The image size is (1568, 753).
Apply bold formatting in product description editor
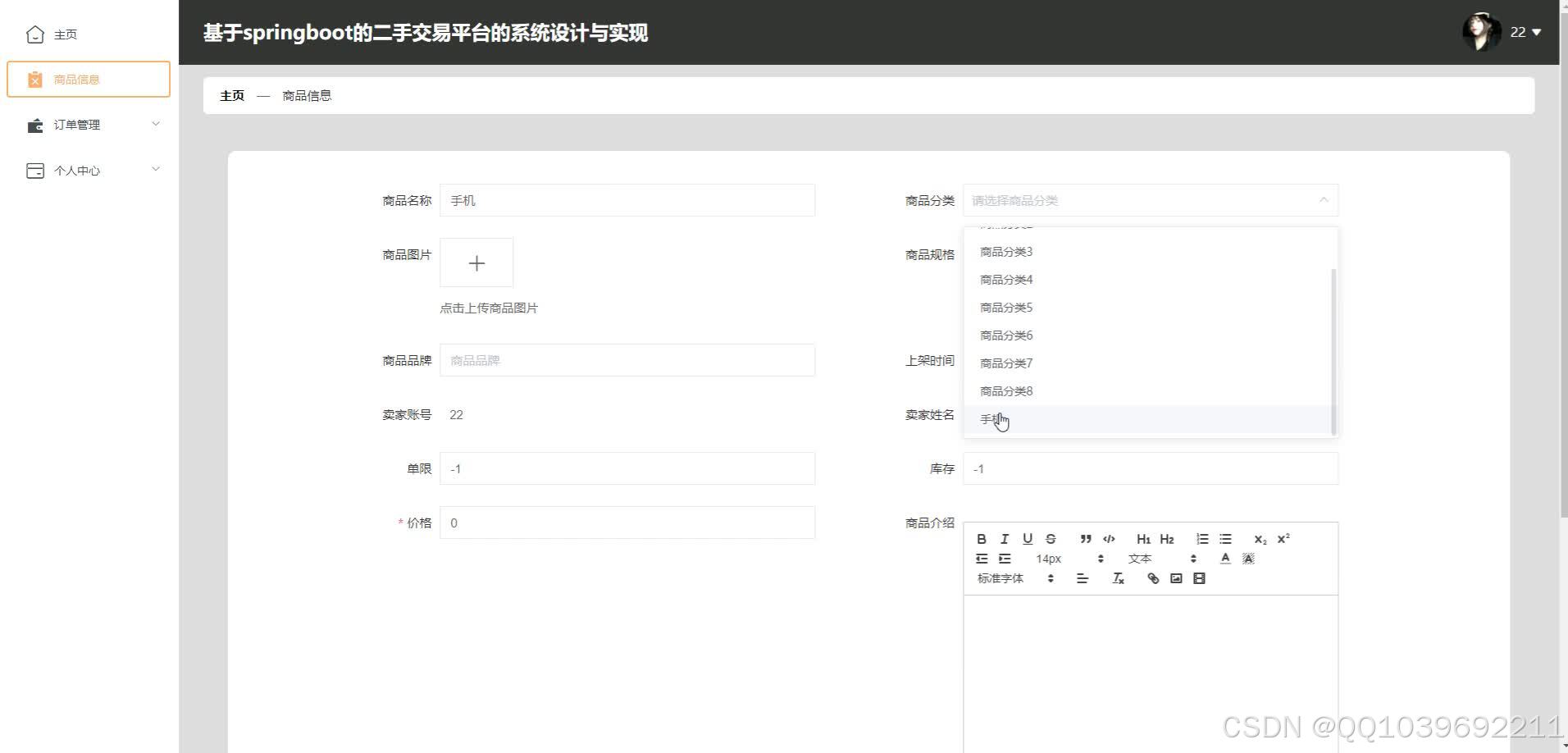(982, 539)
